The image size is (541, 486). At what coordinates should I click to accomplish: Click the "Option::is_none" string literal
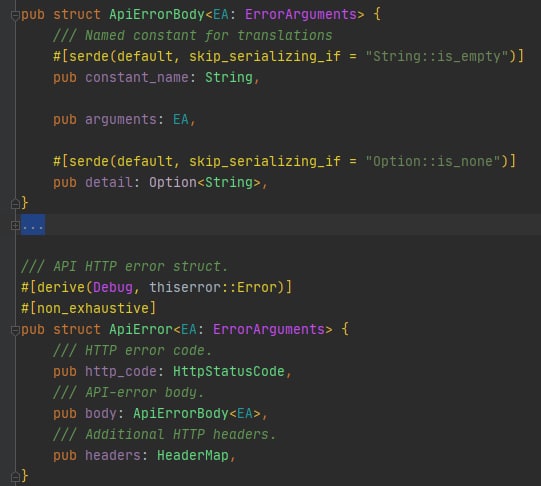pyautogui.click(x=433, y=161)
